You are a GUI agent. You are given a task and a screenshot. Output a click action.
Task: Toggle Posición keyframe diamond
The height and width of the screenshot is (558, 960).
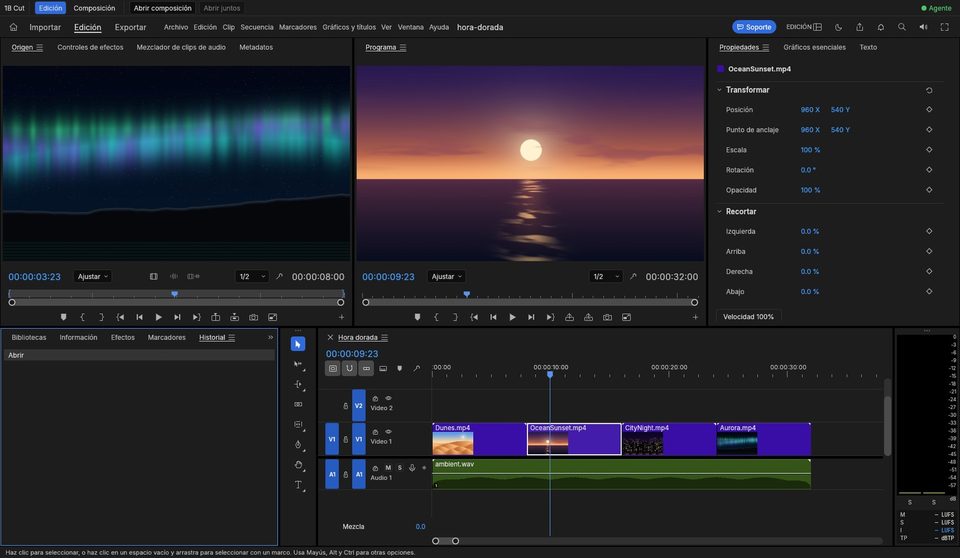coord(929,110)
